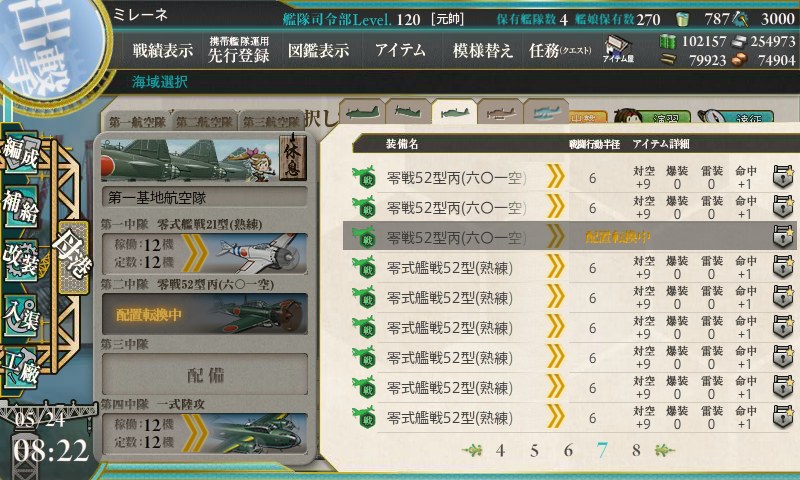Toggle lock on first 零戦52型丙(六〇一空) row
Viewport: 800px width, 480px height.
point(783,177)
